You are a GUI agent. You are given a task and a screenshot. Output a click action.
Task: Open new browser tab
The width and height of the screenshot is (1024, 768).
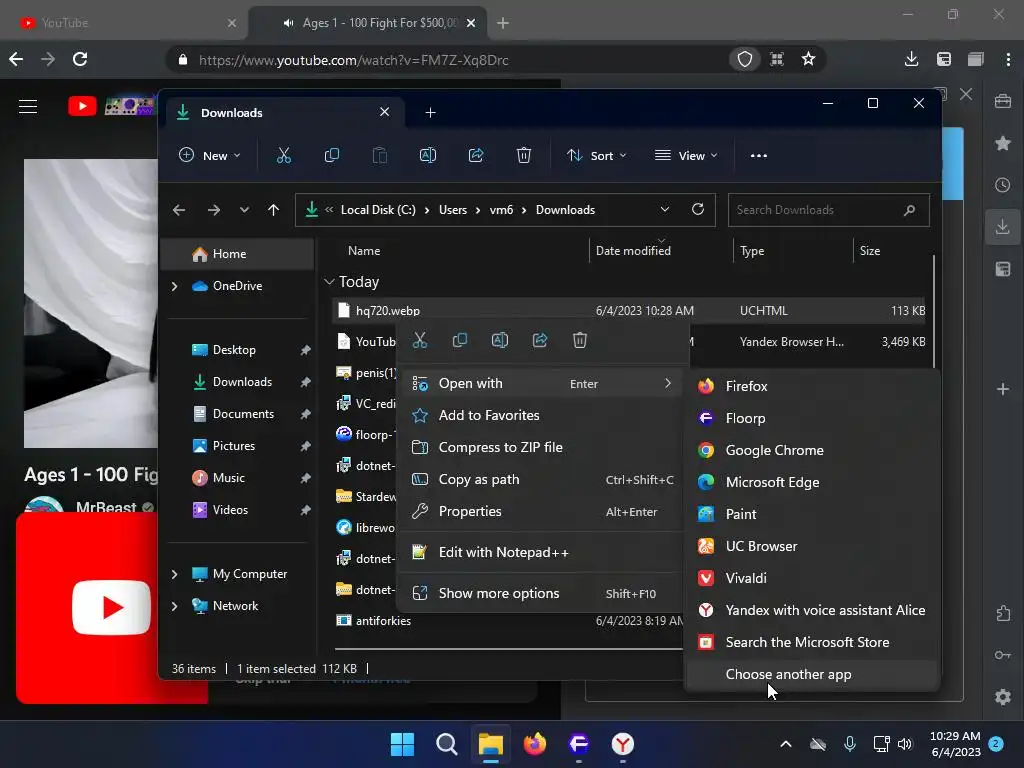[x=502, y=23]
